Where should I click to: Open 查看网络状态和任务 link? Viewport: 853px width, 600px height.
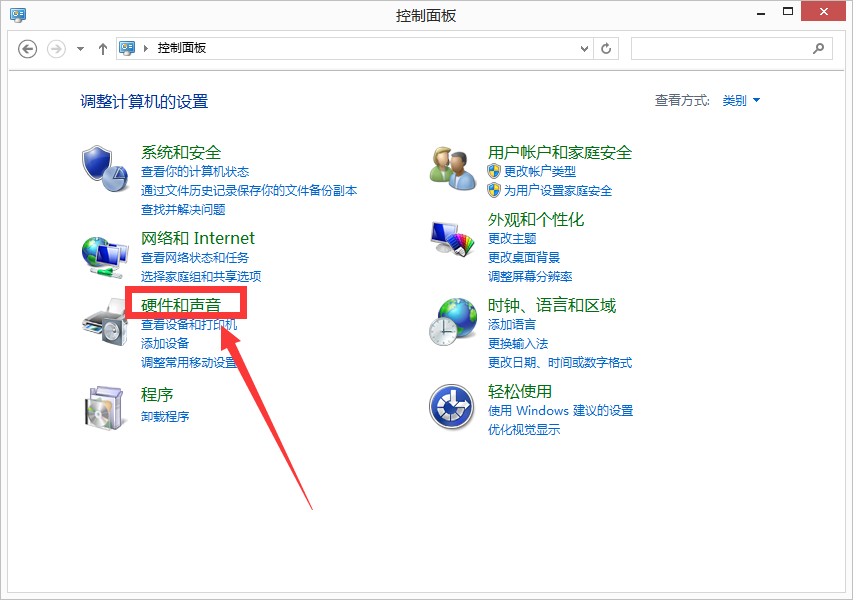(195, 258)
